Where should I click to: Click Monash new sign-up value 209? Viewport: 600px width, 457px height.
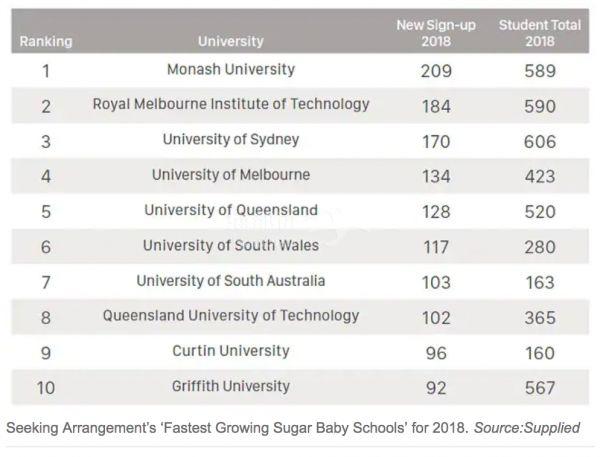coord(436,71)
